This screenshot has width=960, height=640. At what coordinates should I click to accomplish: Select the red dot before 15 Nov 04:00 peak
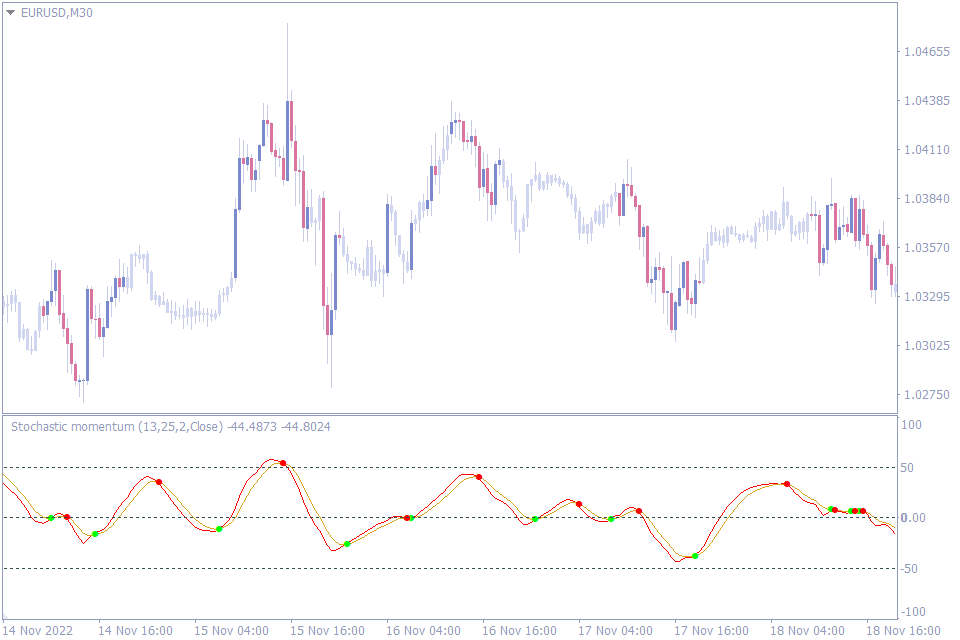pos(157,482)
